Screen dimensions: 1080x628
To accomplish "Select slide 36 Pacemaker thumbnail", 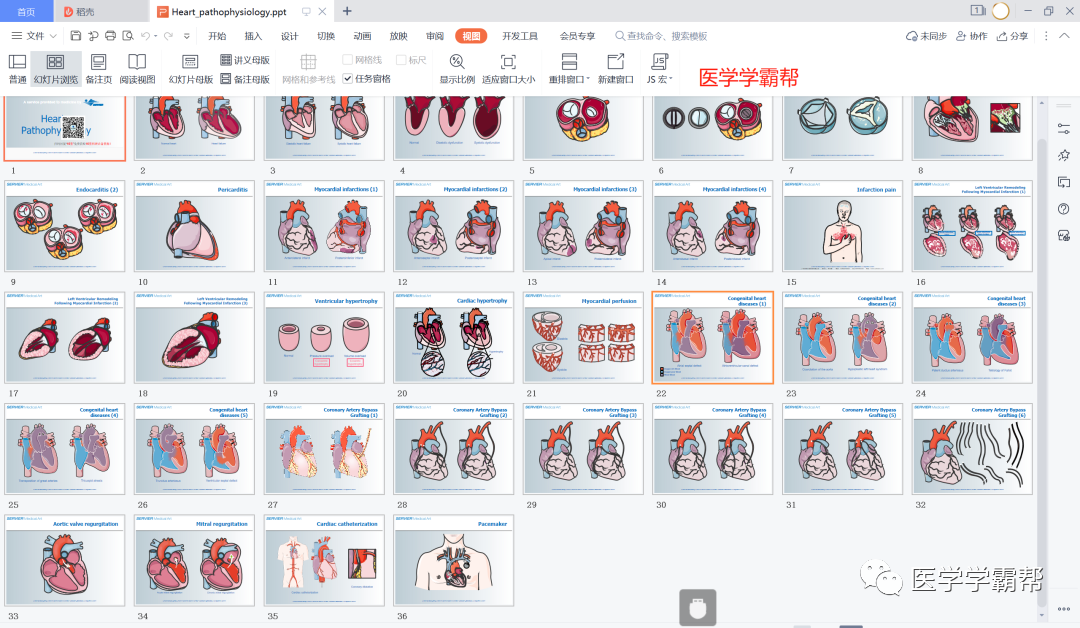I will click(x=453, y=561).
